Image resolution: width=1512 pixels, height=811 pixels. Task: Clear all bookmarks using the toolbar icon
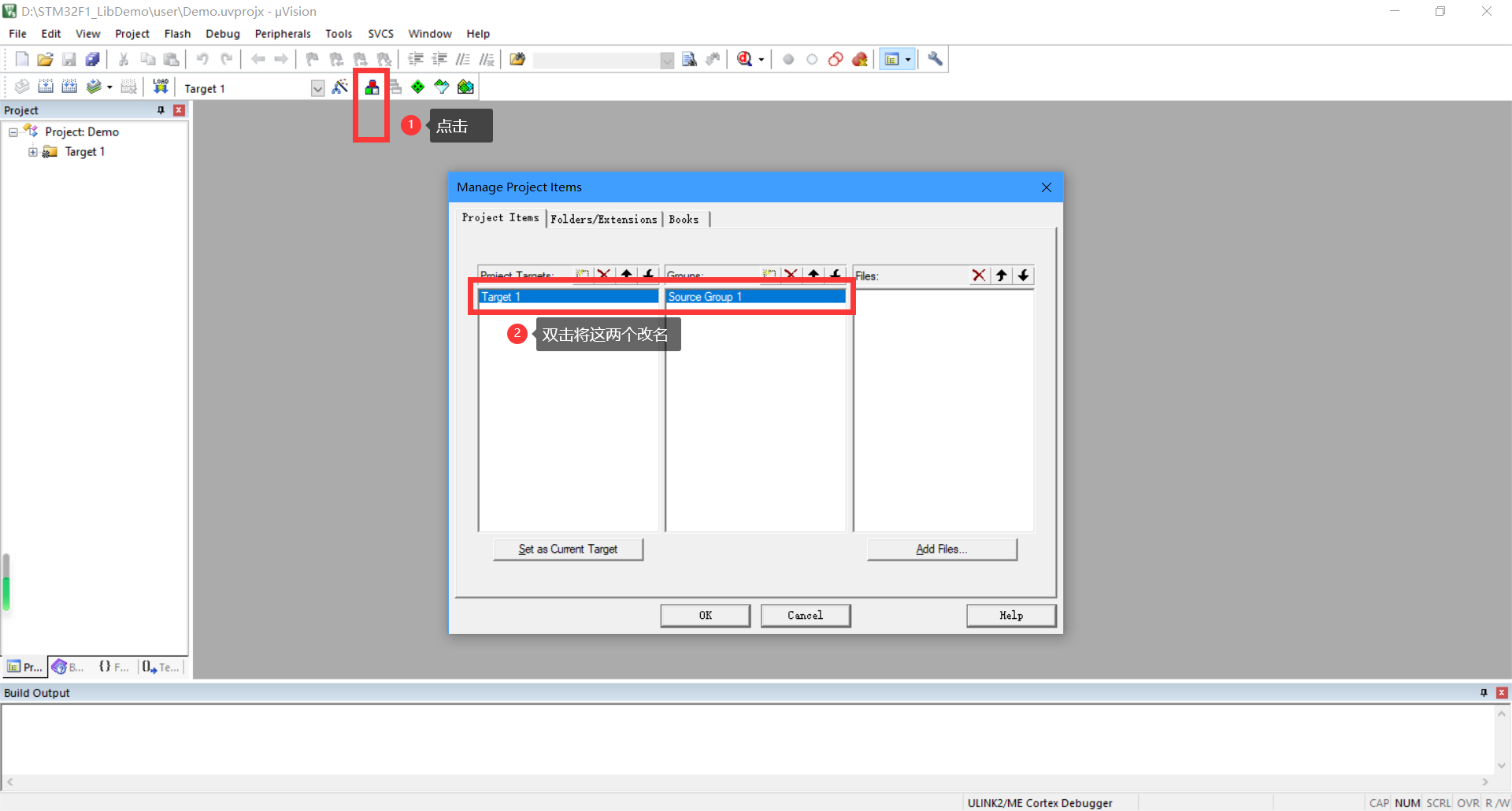point(384,59)
